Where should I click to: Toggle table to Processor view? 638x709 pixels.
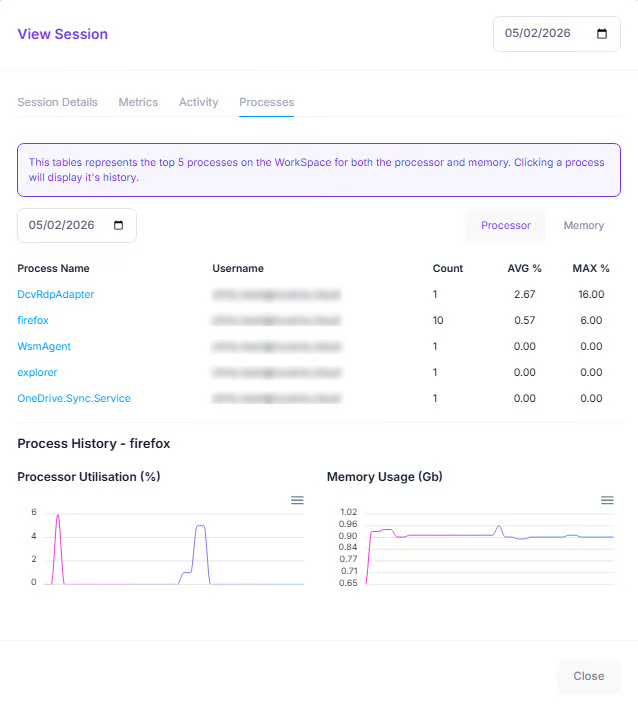(505, 225)
